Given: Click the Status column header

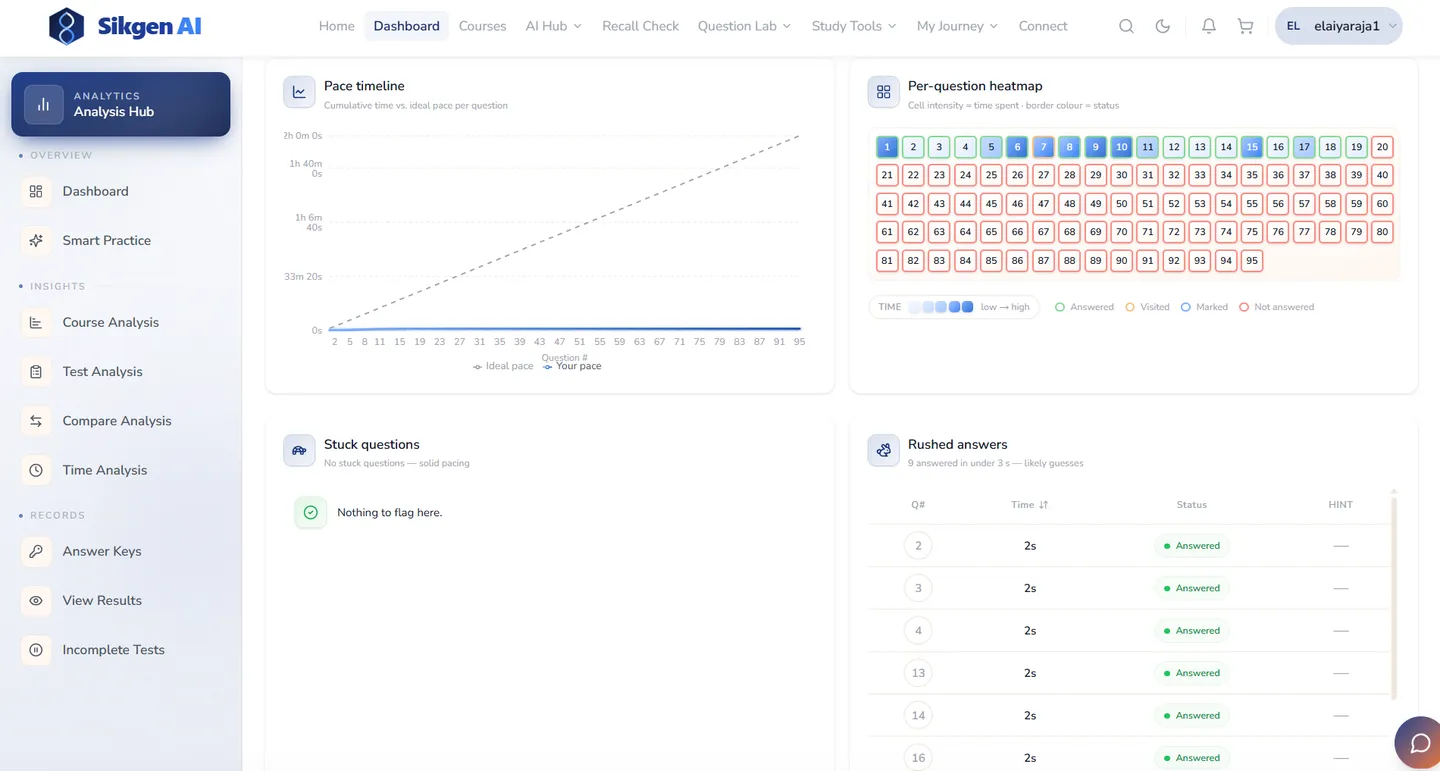Looking at the screenshot, I should click(x=1191, y=505).
